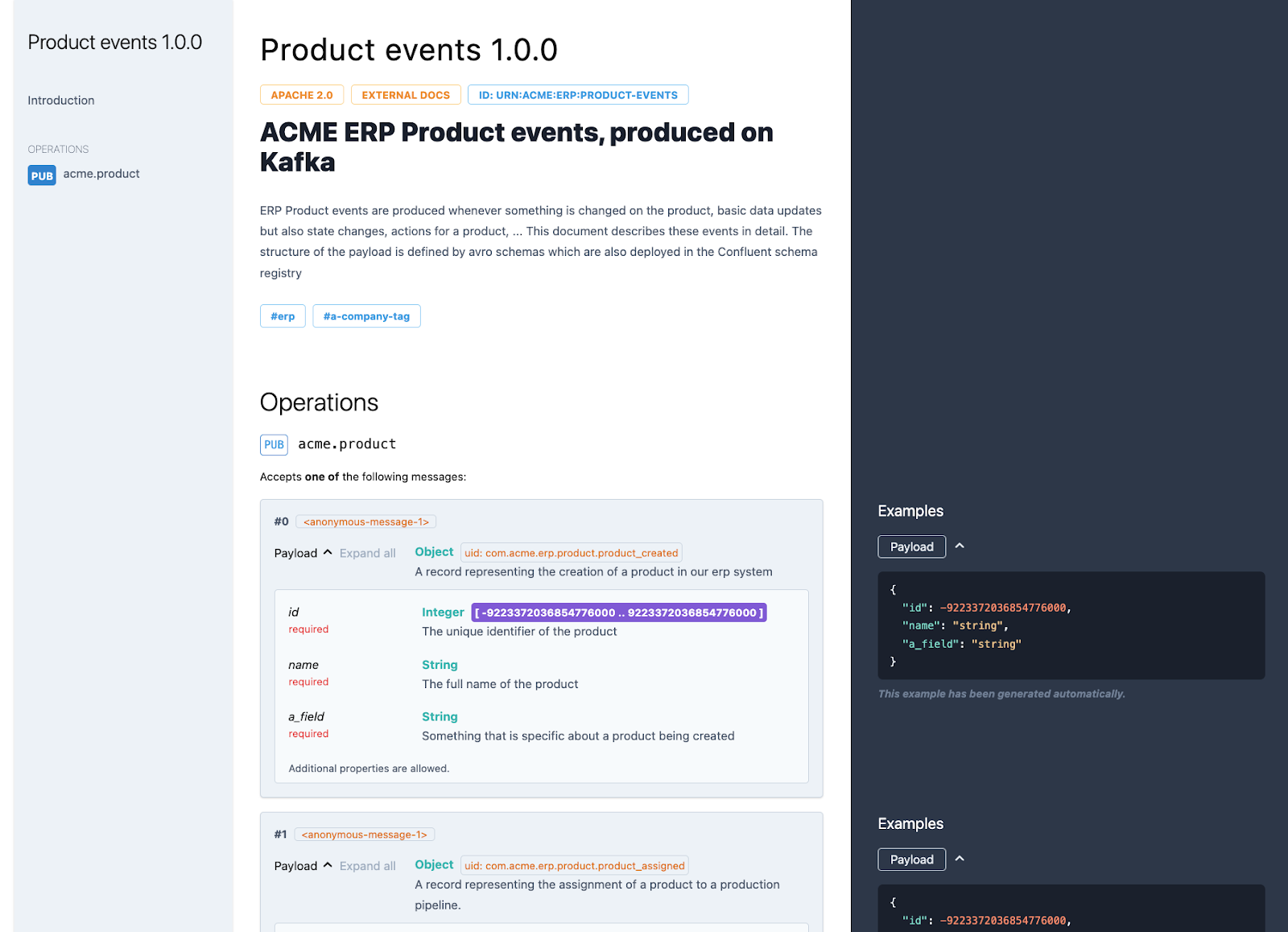Click the ACME ERP Product events heading
Viewport: 1288px width, 932px height.
[x=517, y=147]
